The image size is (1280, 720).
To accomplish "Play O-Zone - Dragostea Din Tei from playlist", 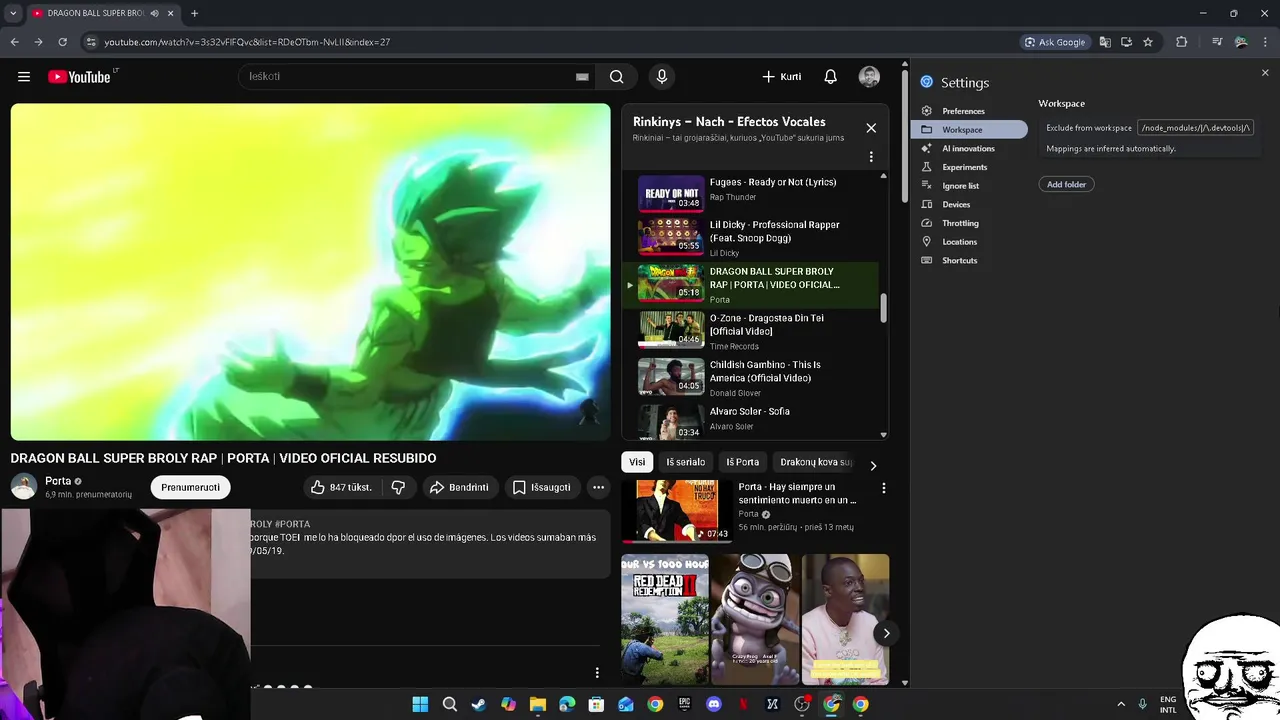I will pos(750,331).
